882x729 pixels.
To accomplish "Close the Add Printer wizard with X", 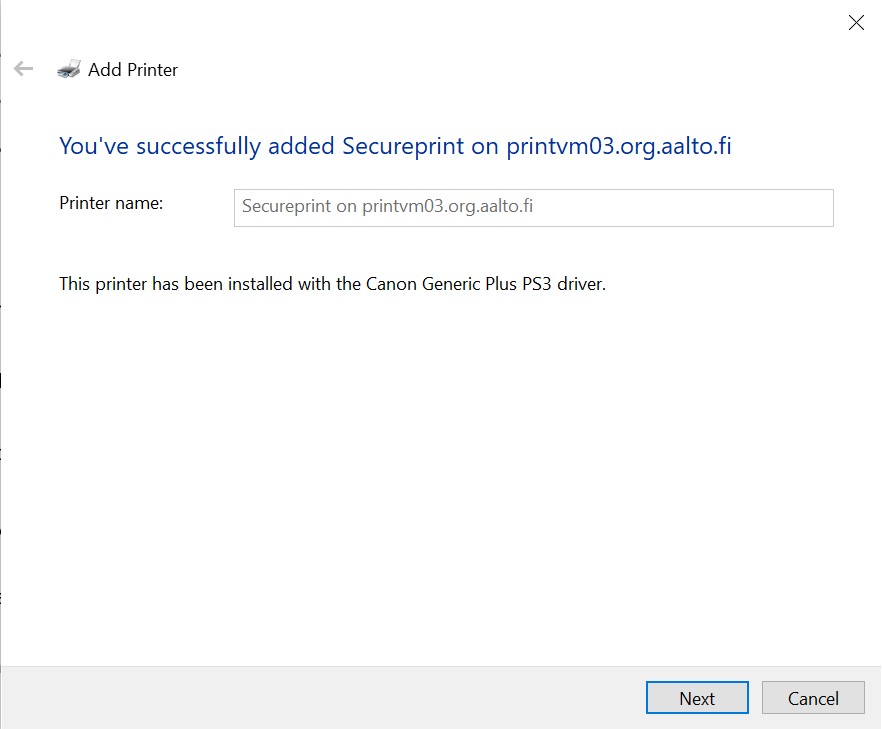I will click(856, 22).
